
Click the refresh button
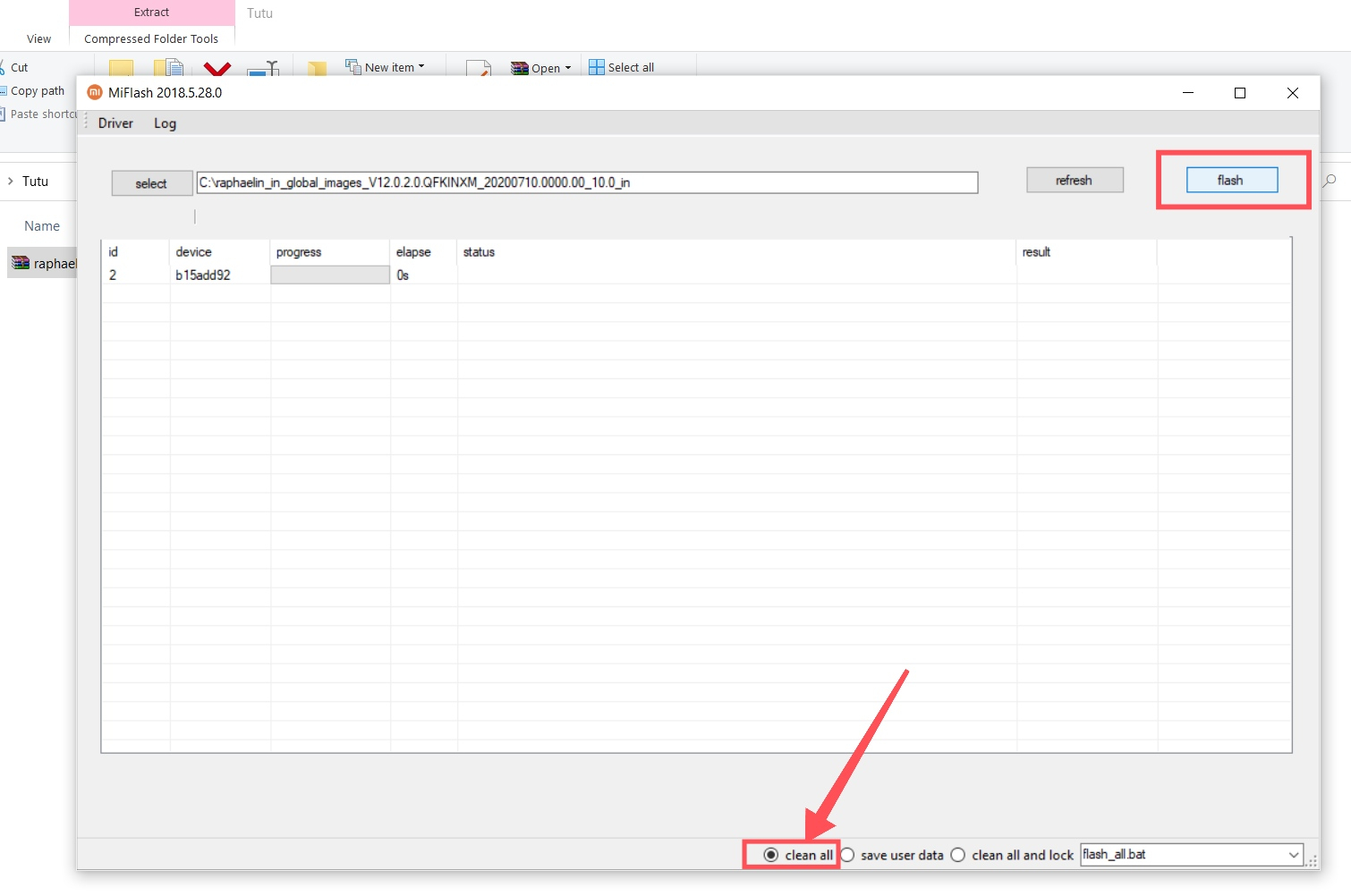pos(1074,180)
